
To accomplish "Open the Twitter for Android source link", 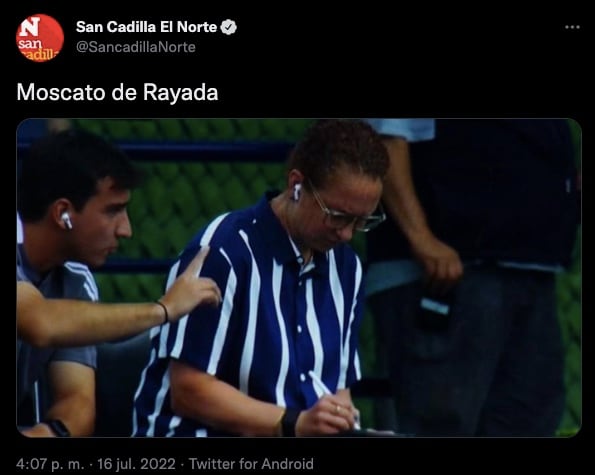I will point(251,464).
